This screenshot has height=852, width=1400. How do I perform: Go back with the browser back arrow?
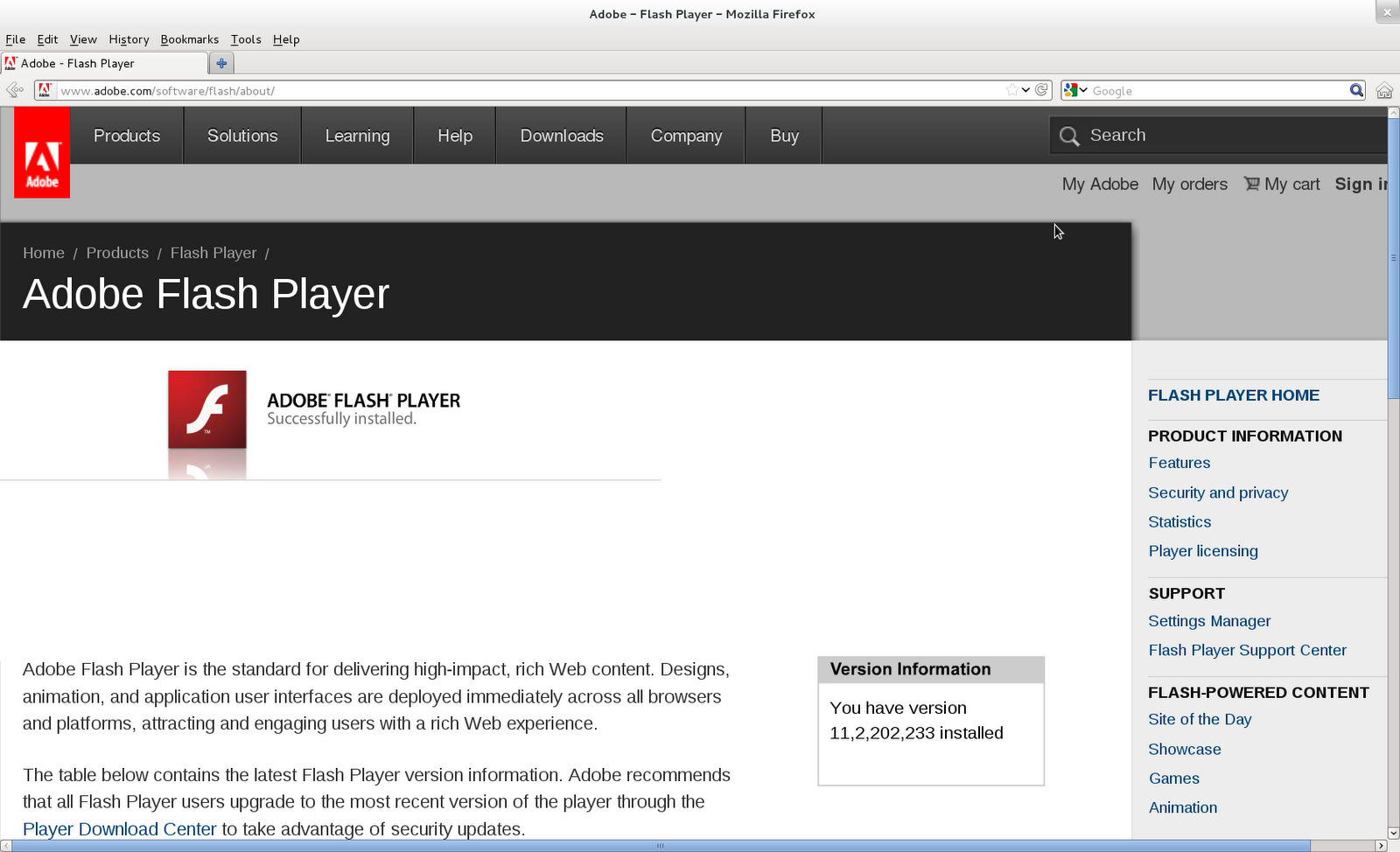point(15,90)
